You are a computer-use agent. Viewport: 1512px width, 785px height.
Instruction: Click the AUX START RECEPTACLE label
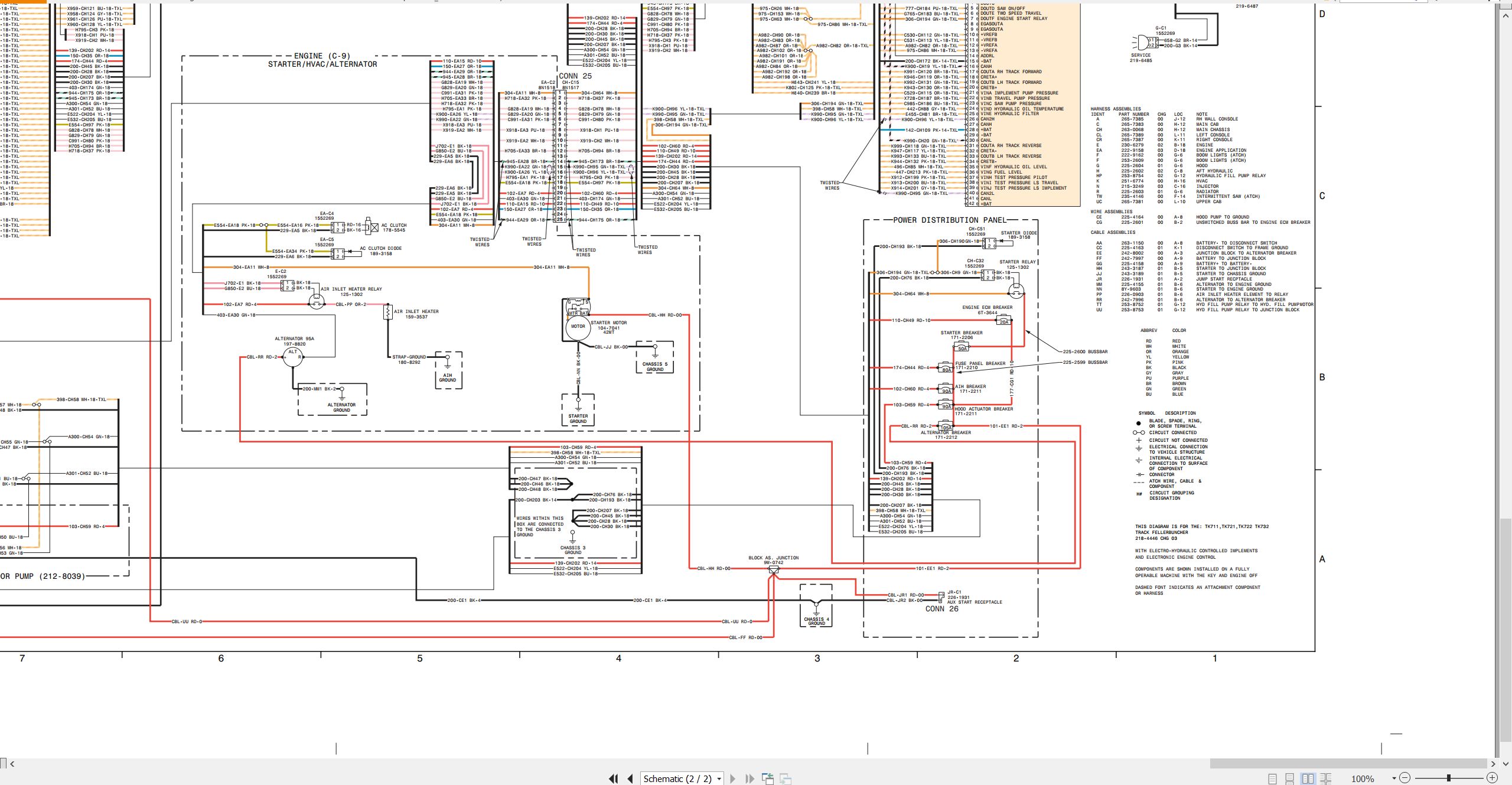(x=975, y=602)
